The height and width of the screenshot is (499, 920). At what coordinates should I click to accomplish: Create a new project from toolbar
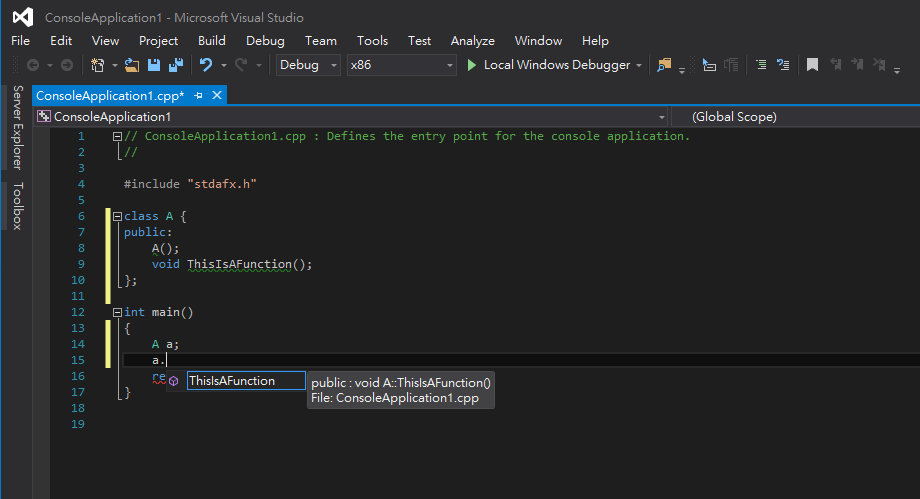97,65
